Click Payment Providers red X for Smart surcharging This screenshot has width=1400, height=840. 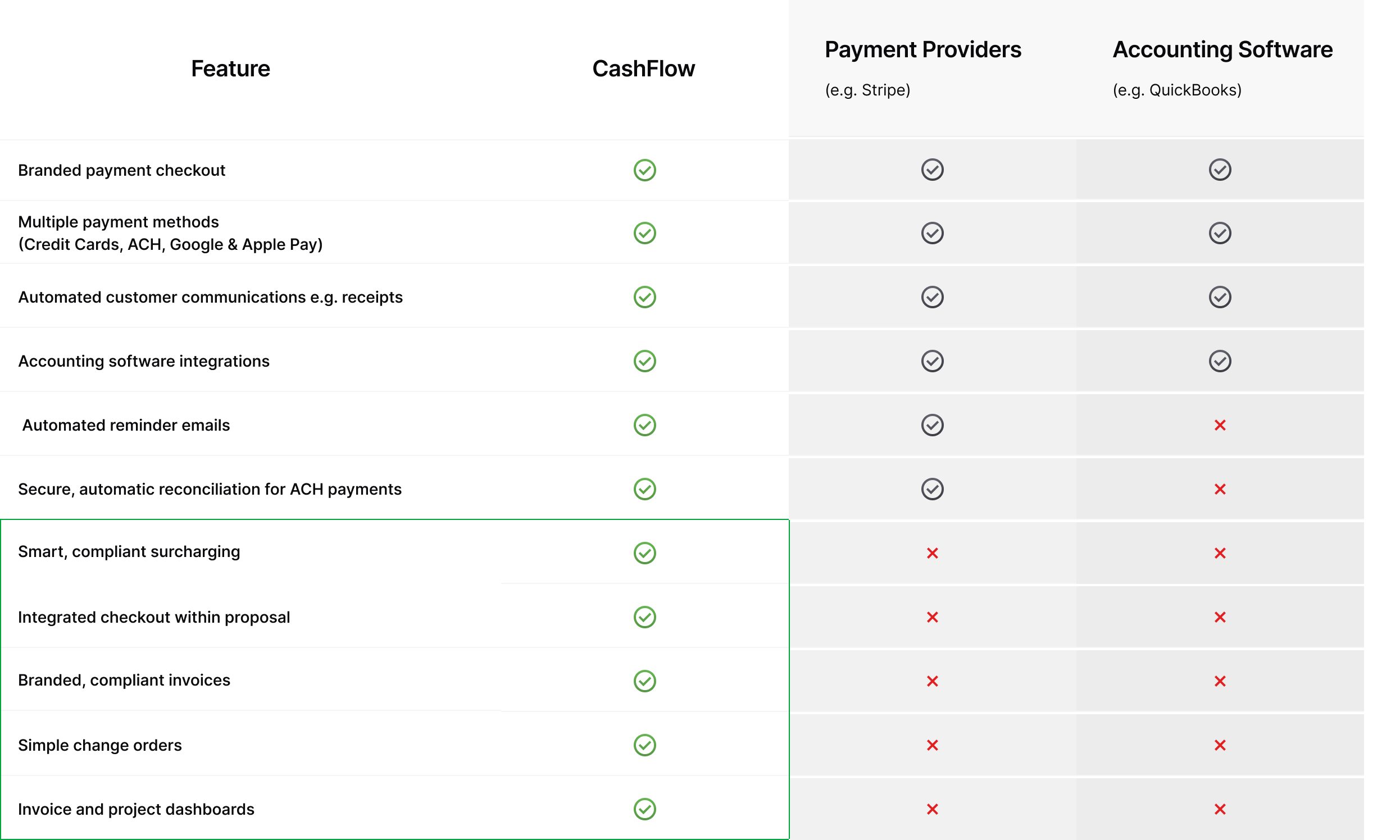(932, 553)
